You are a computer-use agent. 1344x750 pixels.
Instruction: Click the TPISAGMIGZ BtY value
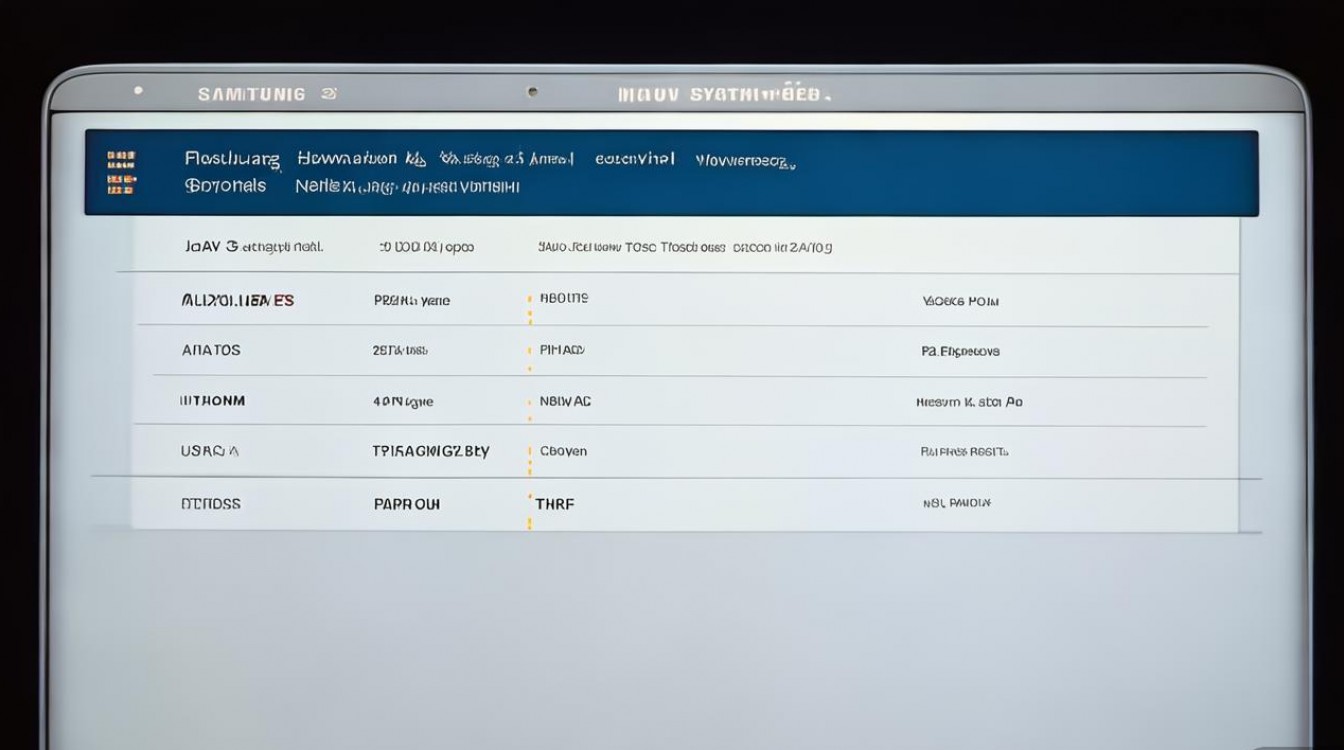[430, 451]
